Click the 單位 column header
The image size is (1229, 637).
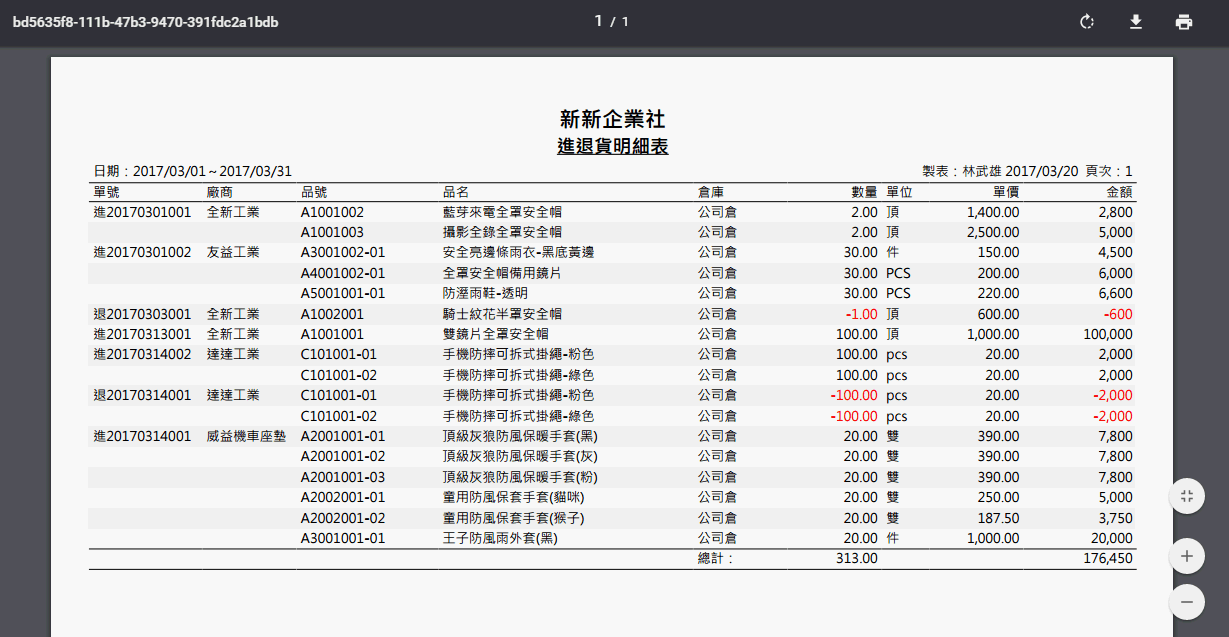[x=899, y=191]
